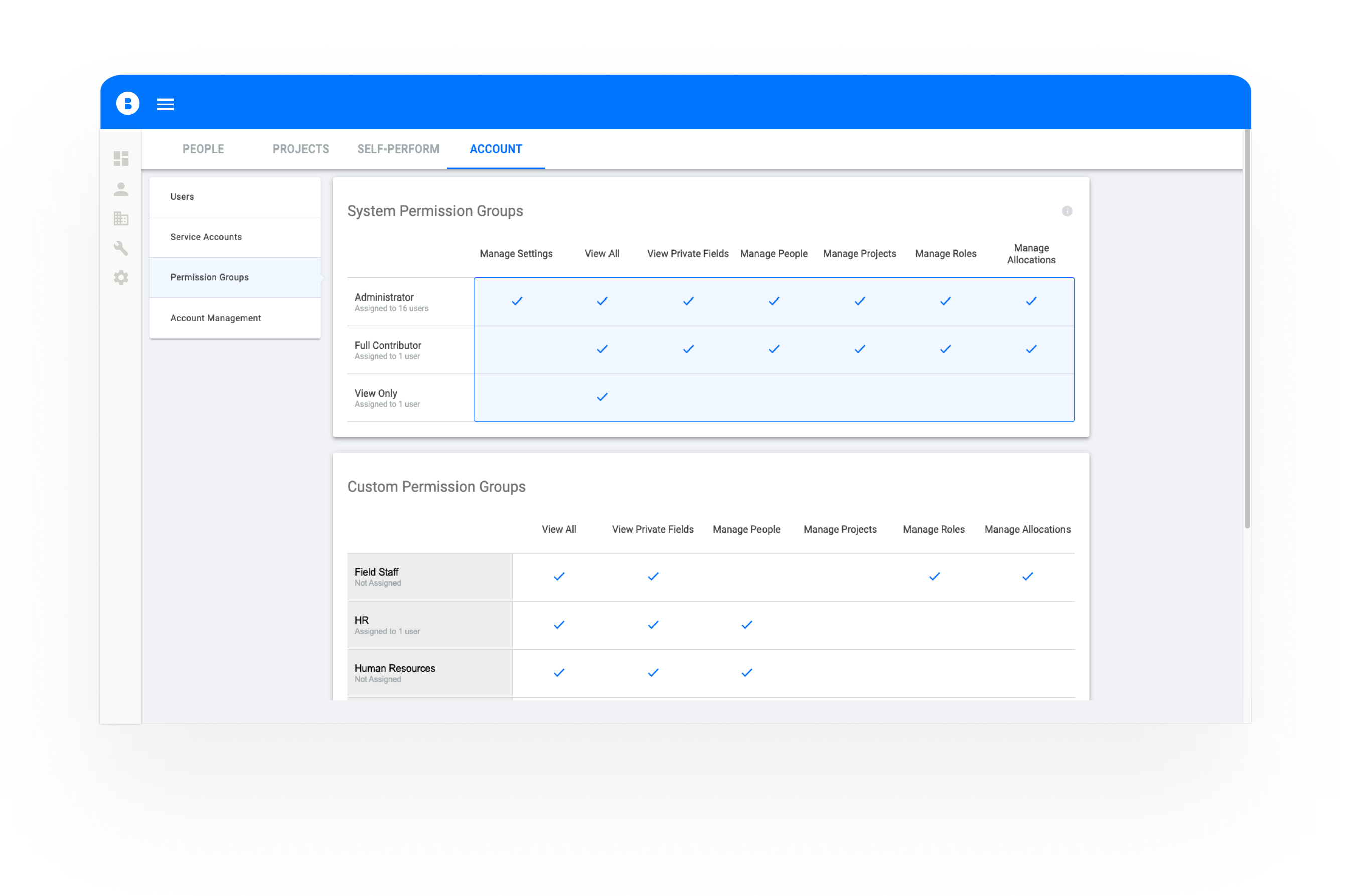Toggle Field Staff Manage Roles checkmark
This screenshot has width=1371, height=896.
click(x=934, y=577)
